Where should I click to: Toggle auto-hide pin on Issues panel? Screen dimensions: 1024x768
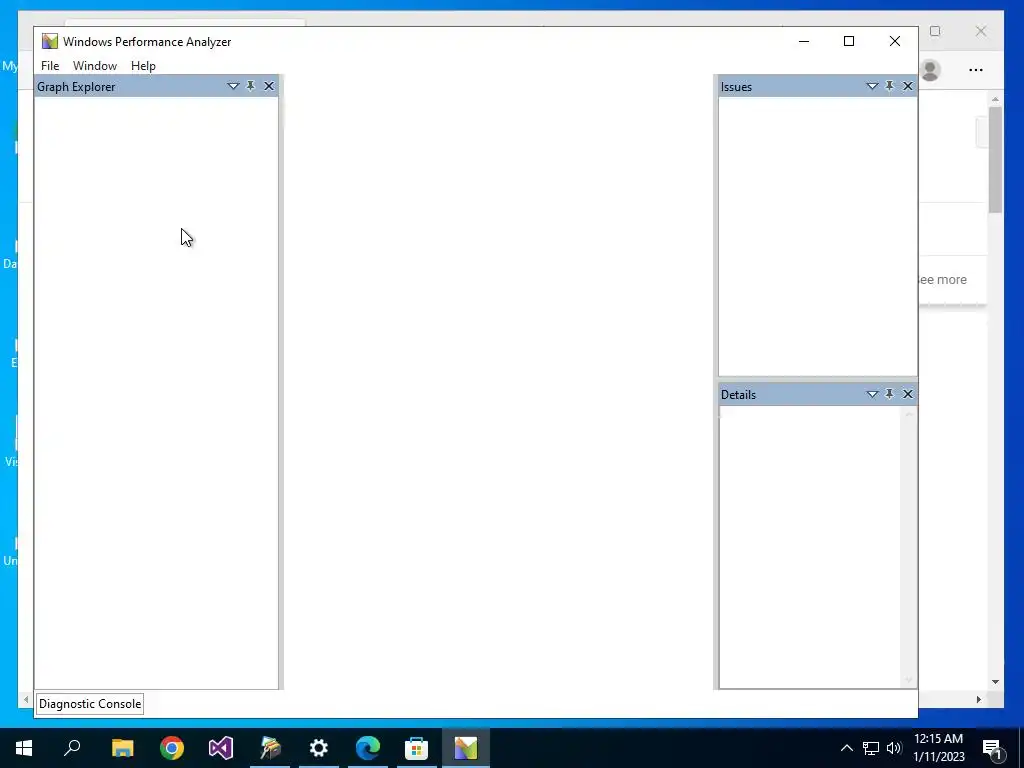pyautogui.click(x=889, y=86)
